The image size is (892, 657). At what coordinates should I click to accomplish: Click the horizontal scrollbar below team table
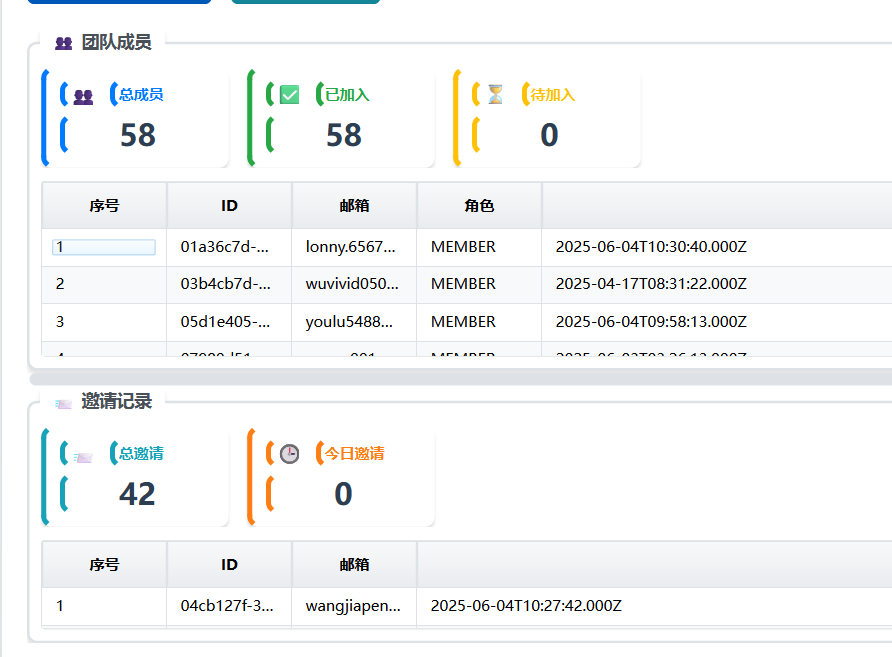tap(461, 379)
